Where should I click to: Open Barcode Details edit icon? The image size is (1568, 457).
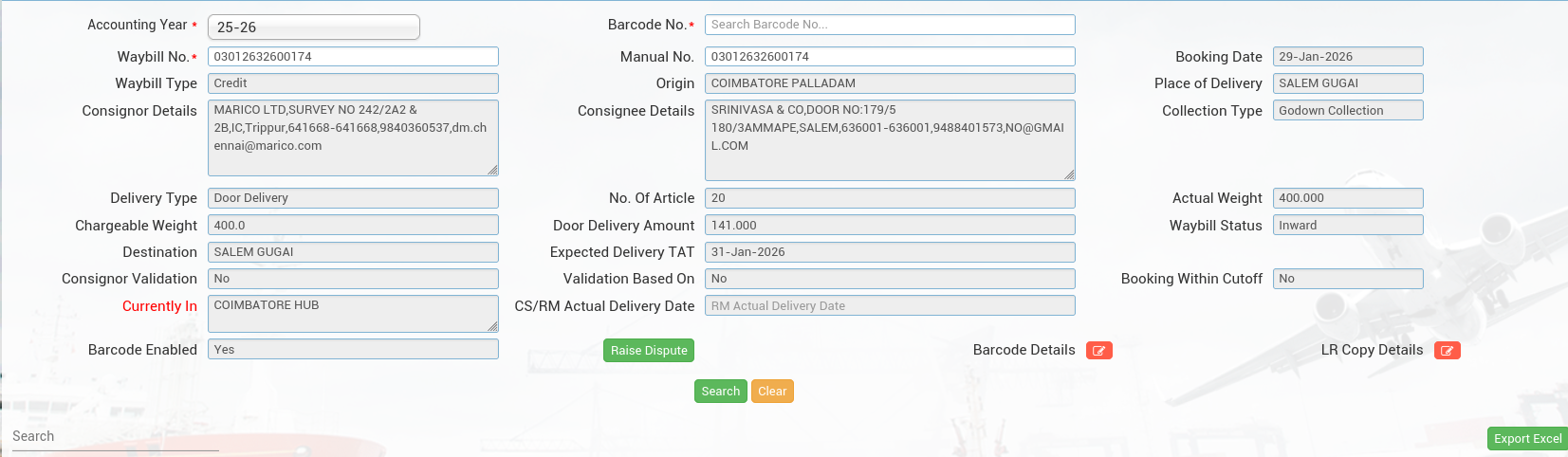click(x=1098, y=351)
